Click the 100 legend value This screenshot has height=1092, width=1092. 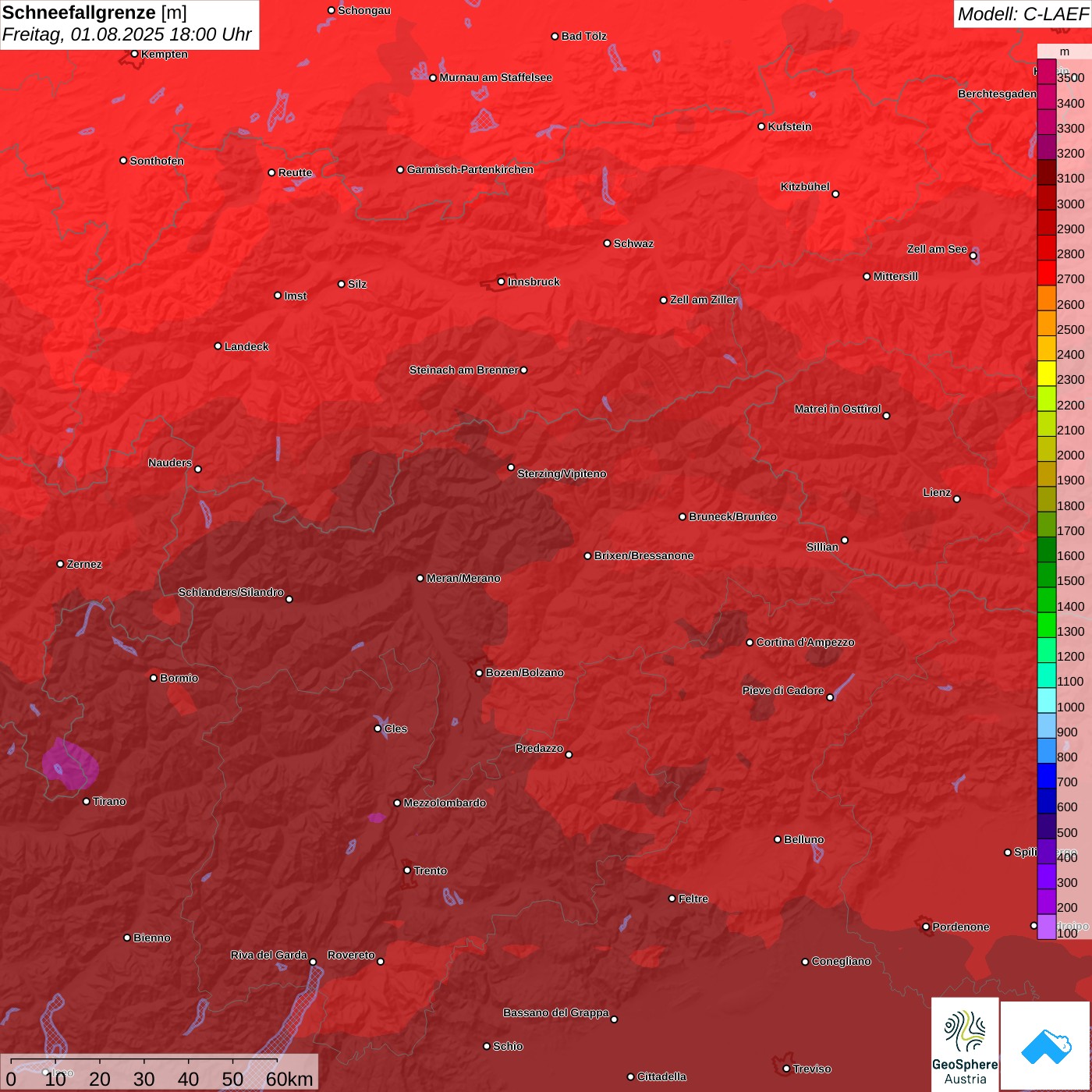[1067, 933]
